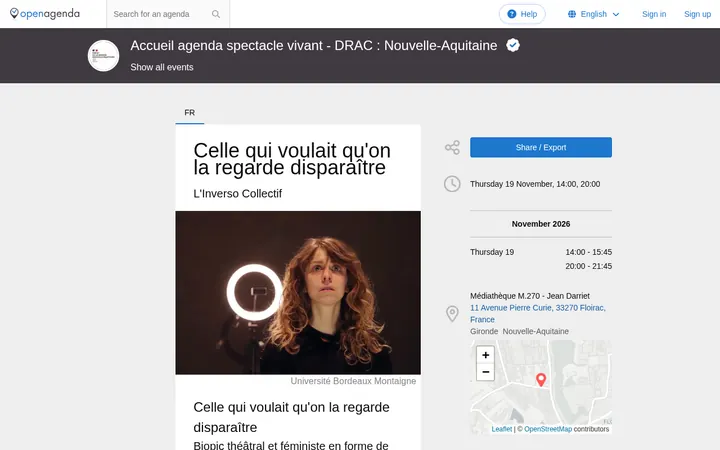Screen dimensions: 720x450
Task: Click the location pin icon beside address
Action: (452, 314)
